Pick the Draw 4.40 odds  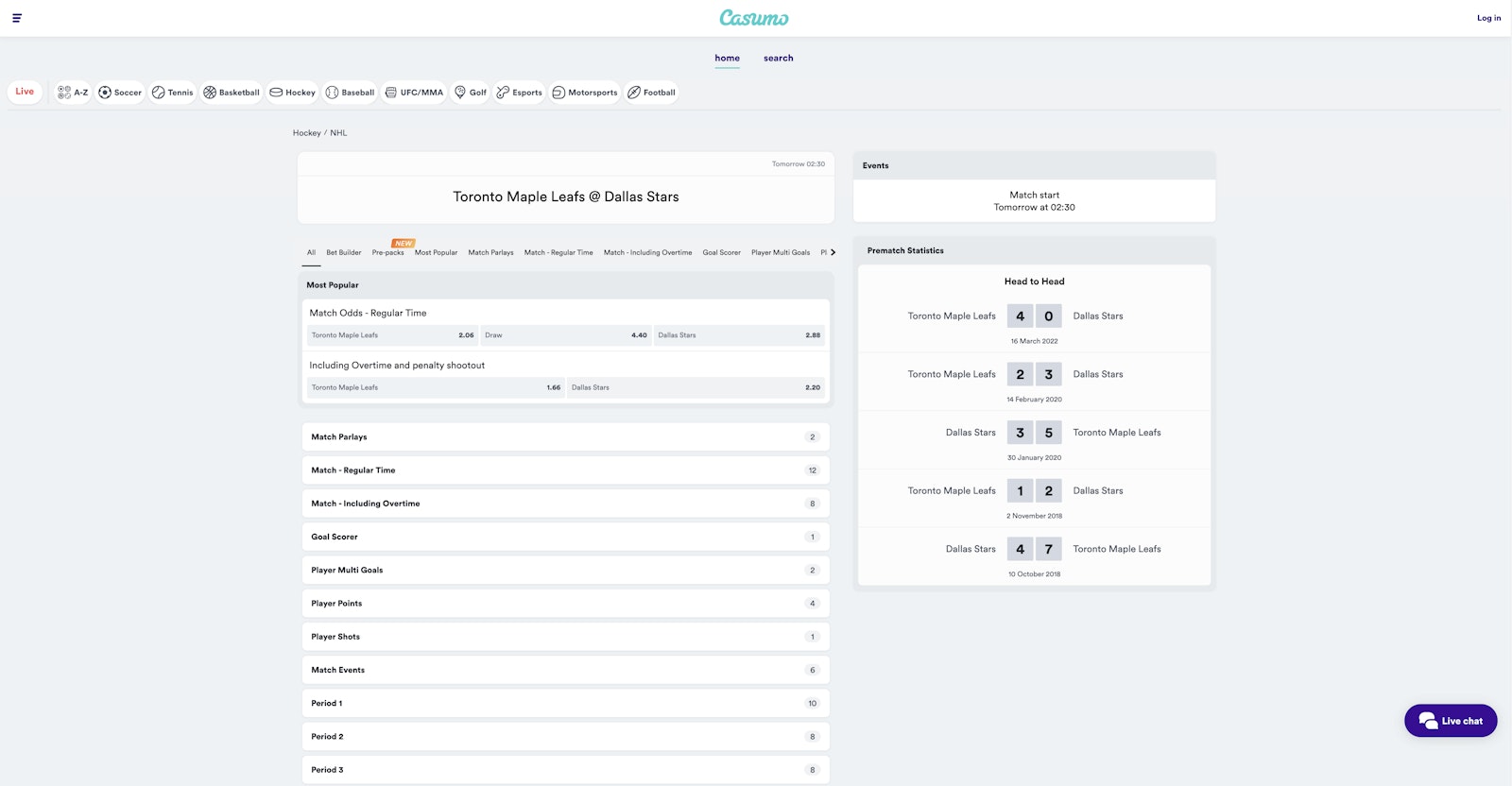565,335
